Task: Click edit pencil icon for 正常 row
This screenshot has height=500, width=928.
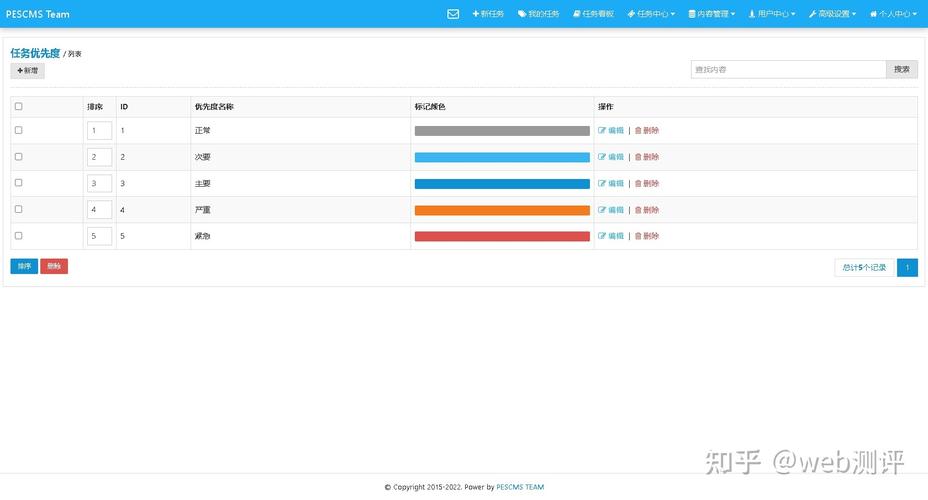Action: click(x=602, y=130)
